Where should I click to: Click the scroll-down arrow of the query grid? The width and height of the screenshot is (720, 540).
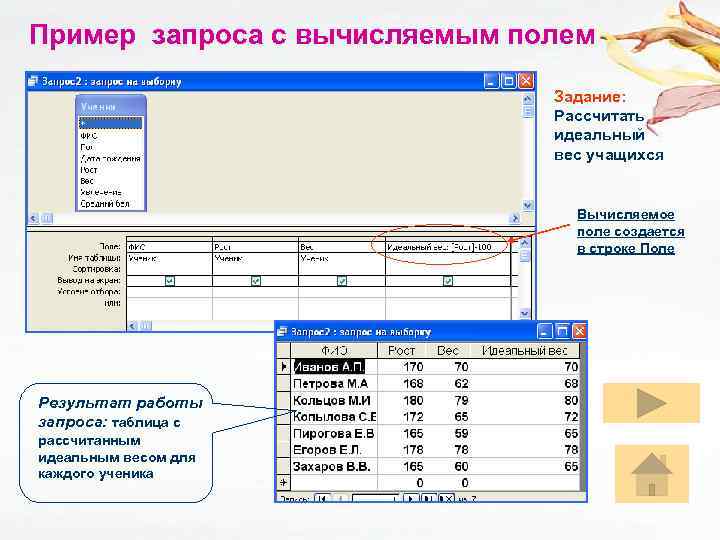click(524, 313)
